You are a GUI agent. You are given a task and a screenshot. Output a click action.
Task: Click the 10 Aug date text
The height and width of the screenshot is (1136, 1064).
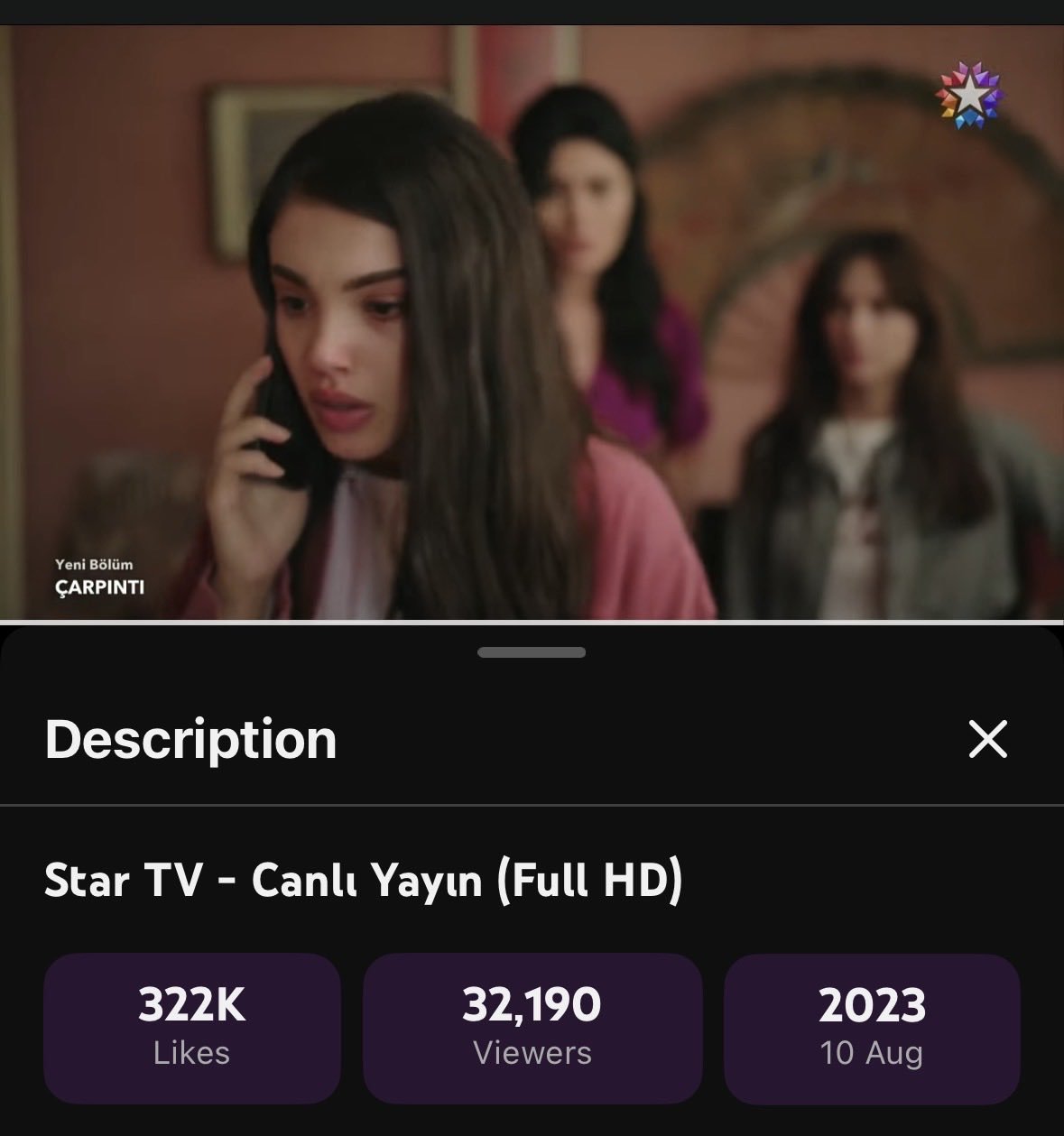872,1053
